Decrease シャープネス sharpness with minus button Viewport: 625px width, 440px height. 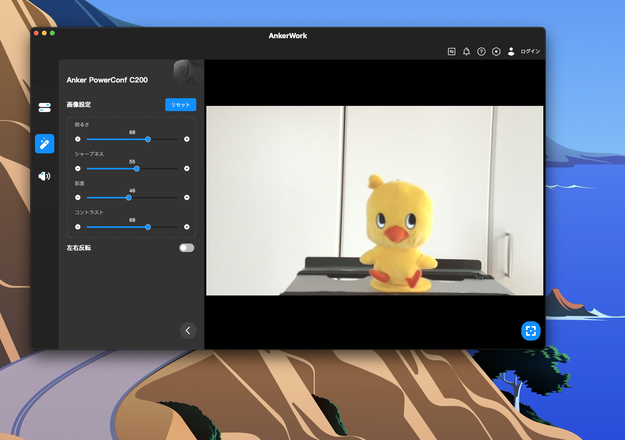point(78,169)
